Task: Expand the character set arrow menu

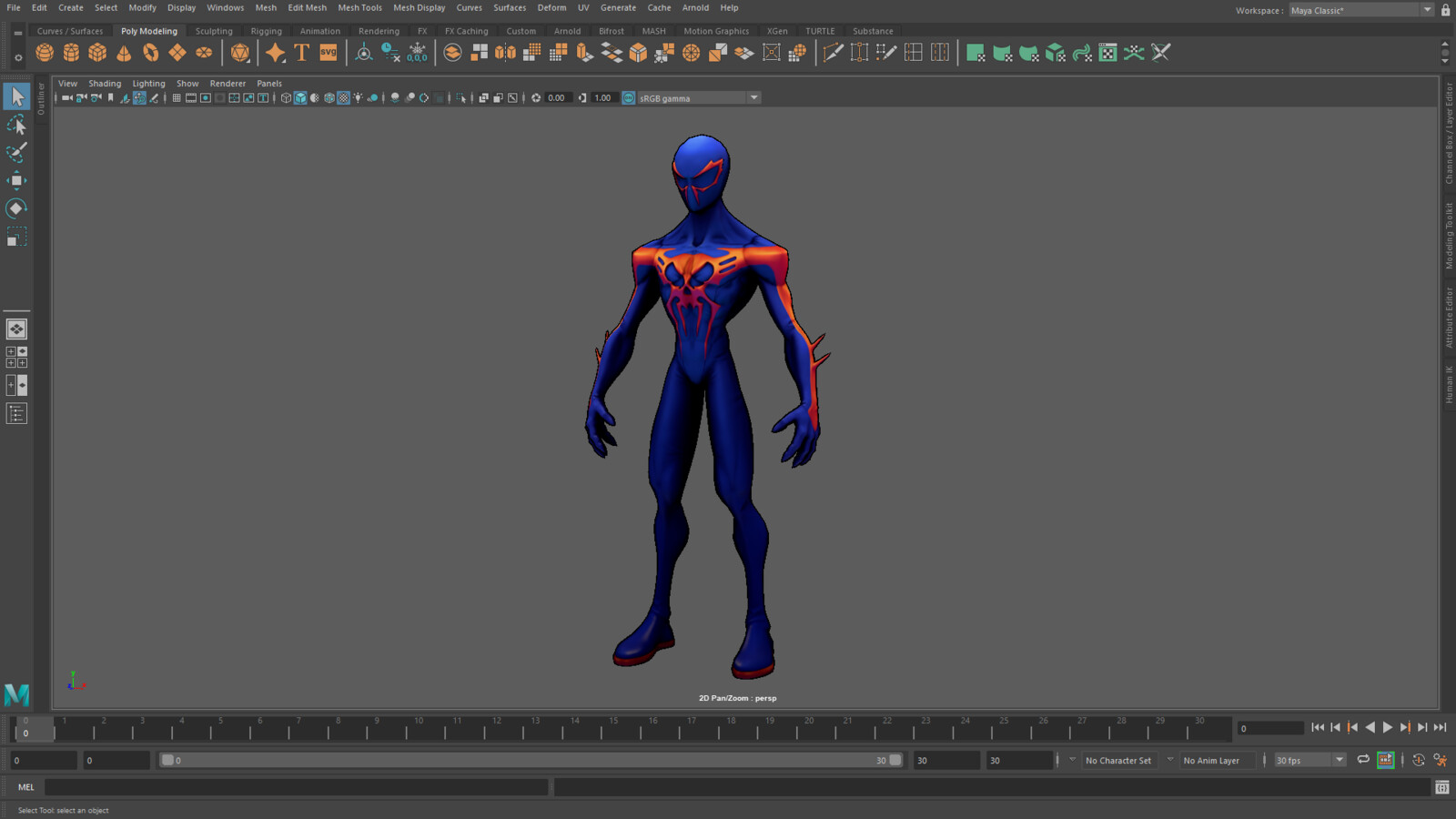Action: 1072,760
